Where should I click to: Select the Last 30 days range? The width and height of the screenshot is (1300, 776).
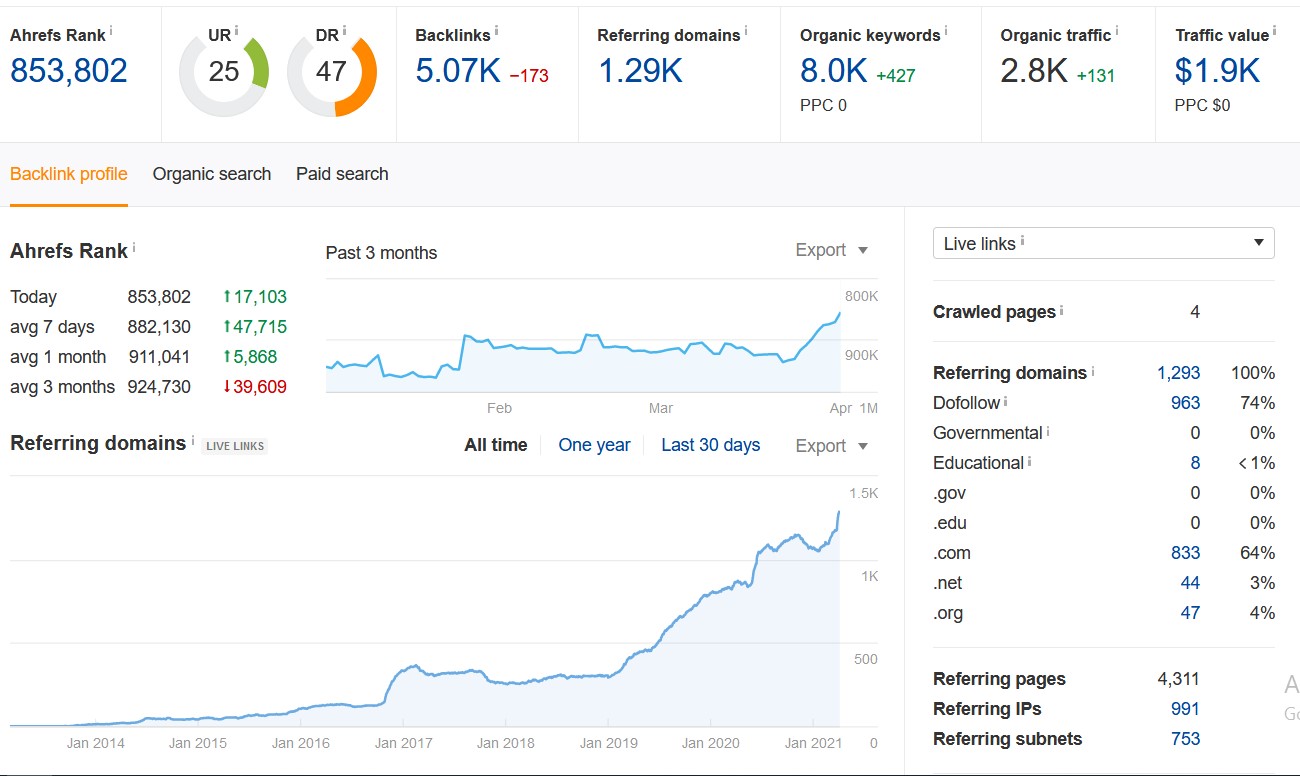point(711,445)
